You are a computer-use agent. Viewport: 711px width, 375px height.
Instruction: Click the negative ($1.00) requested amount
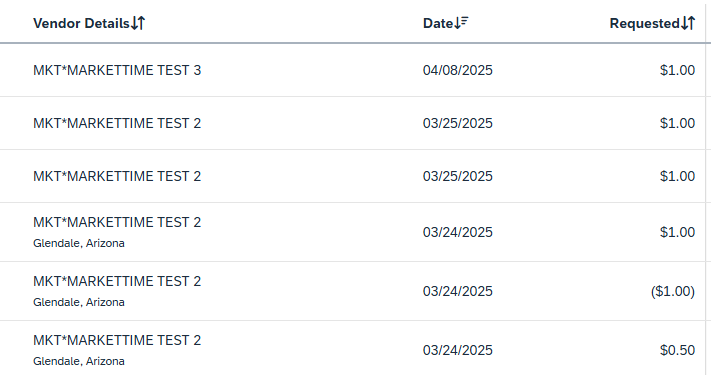(673, 291)
